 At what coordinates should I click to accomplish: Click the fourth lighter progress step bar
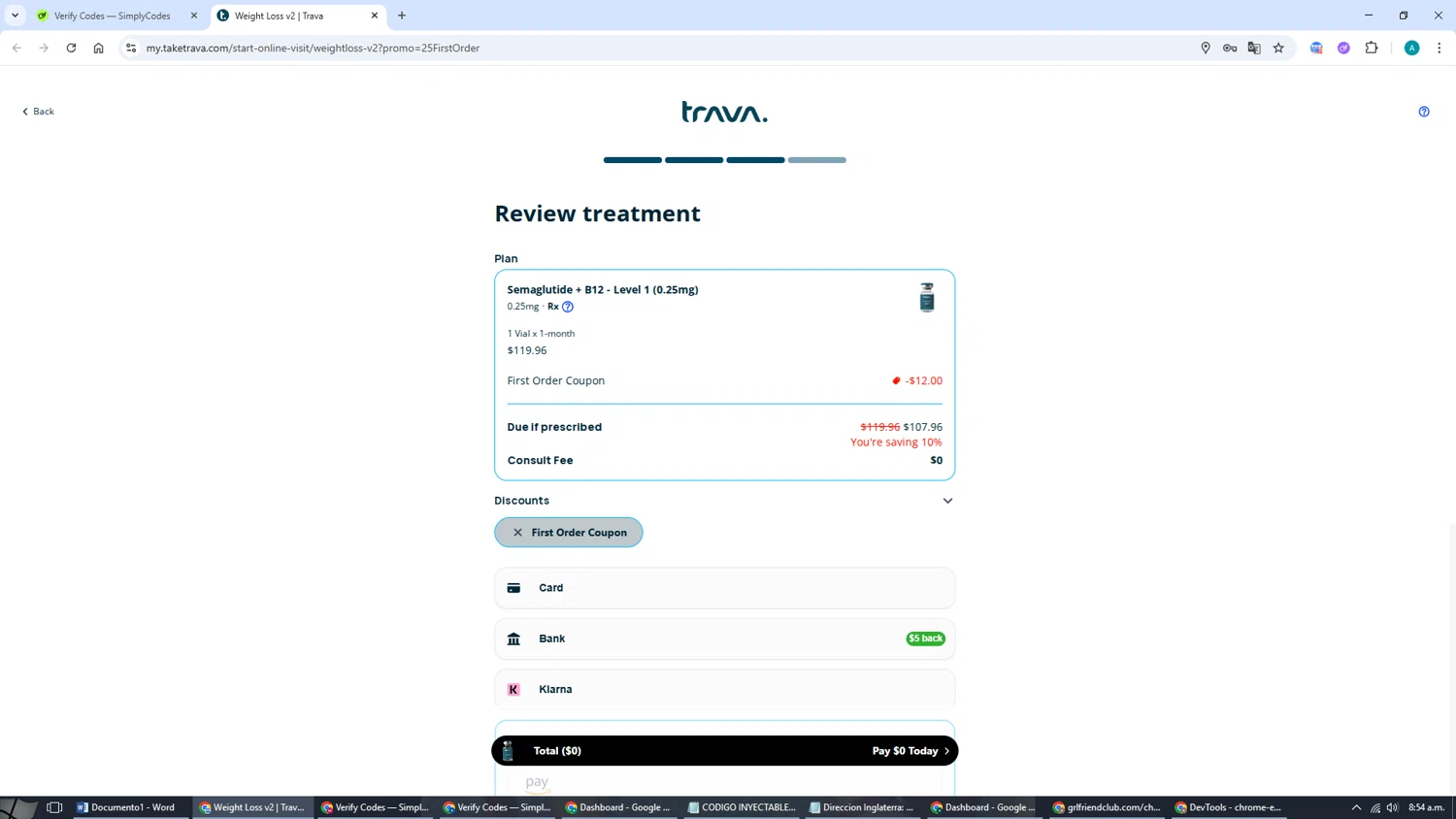[x=817, y=160]
